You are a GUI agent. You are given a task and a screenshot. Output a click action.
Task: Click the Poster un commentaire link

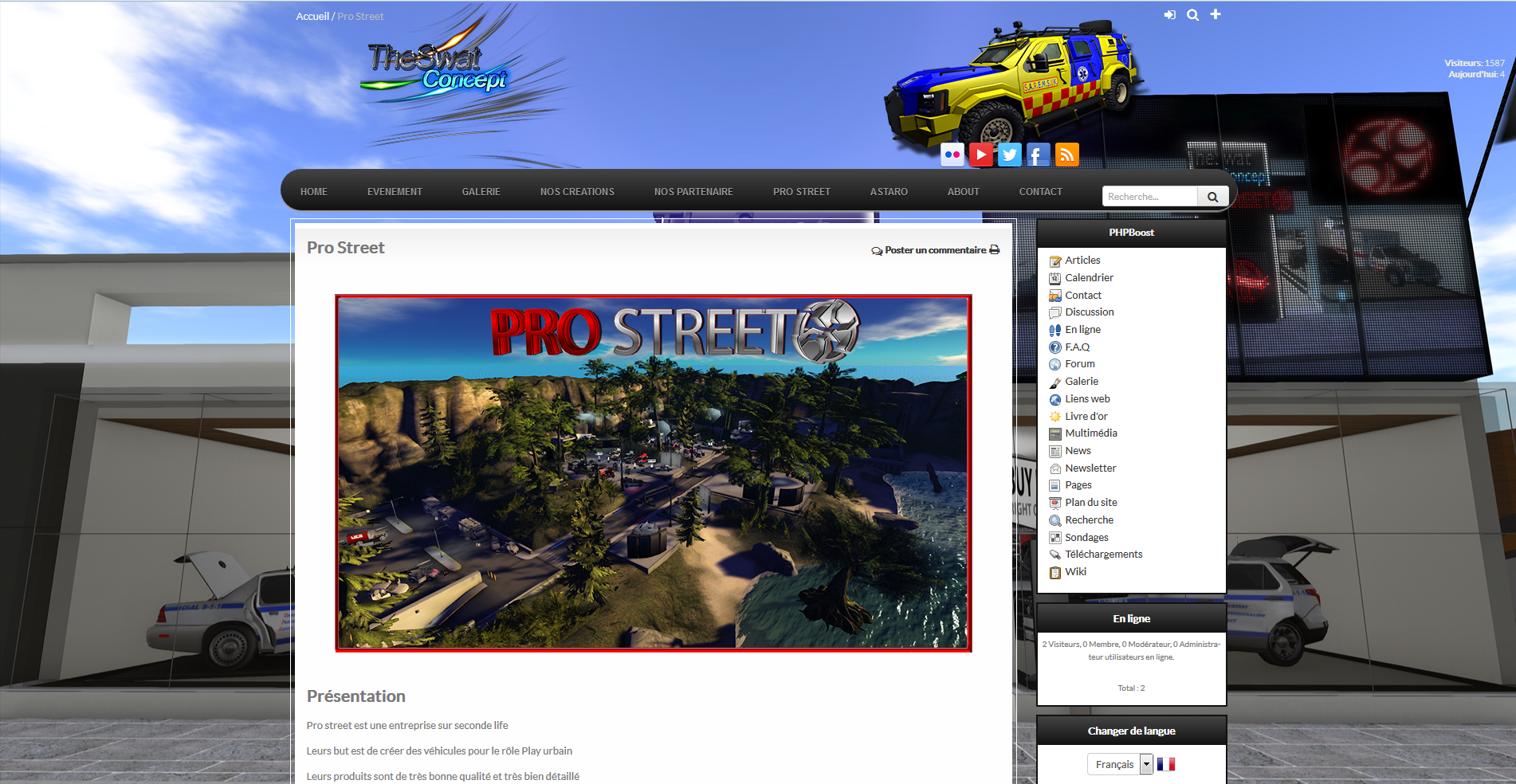click(x=934, y=250)
